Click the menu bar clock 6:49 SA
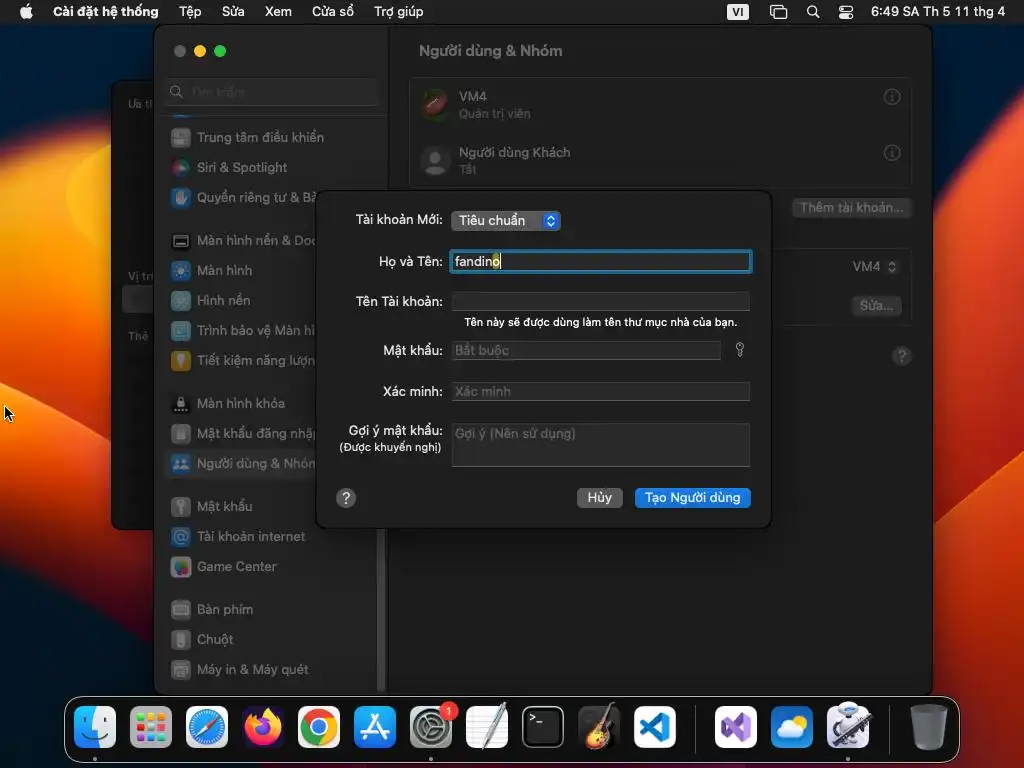Image resolution: width=1024 pixels, height=768 pixels. (x=938, y=12)
